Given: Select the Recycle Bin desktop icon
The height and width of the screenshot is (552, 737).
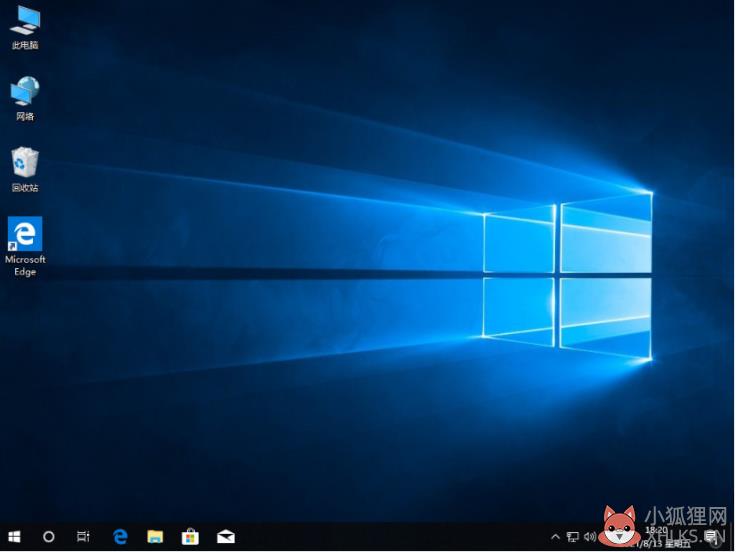Looking at the screenshot, I should point(25,169).
